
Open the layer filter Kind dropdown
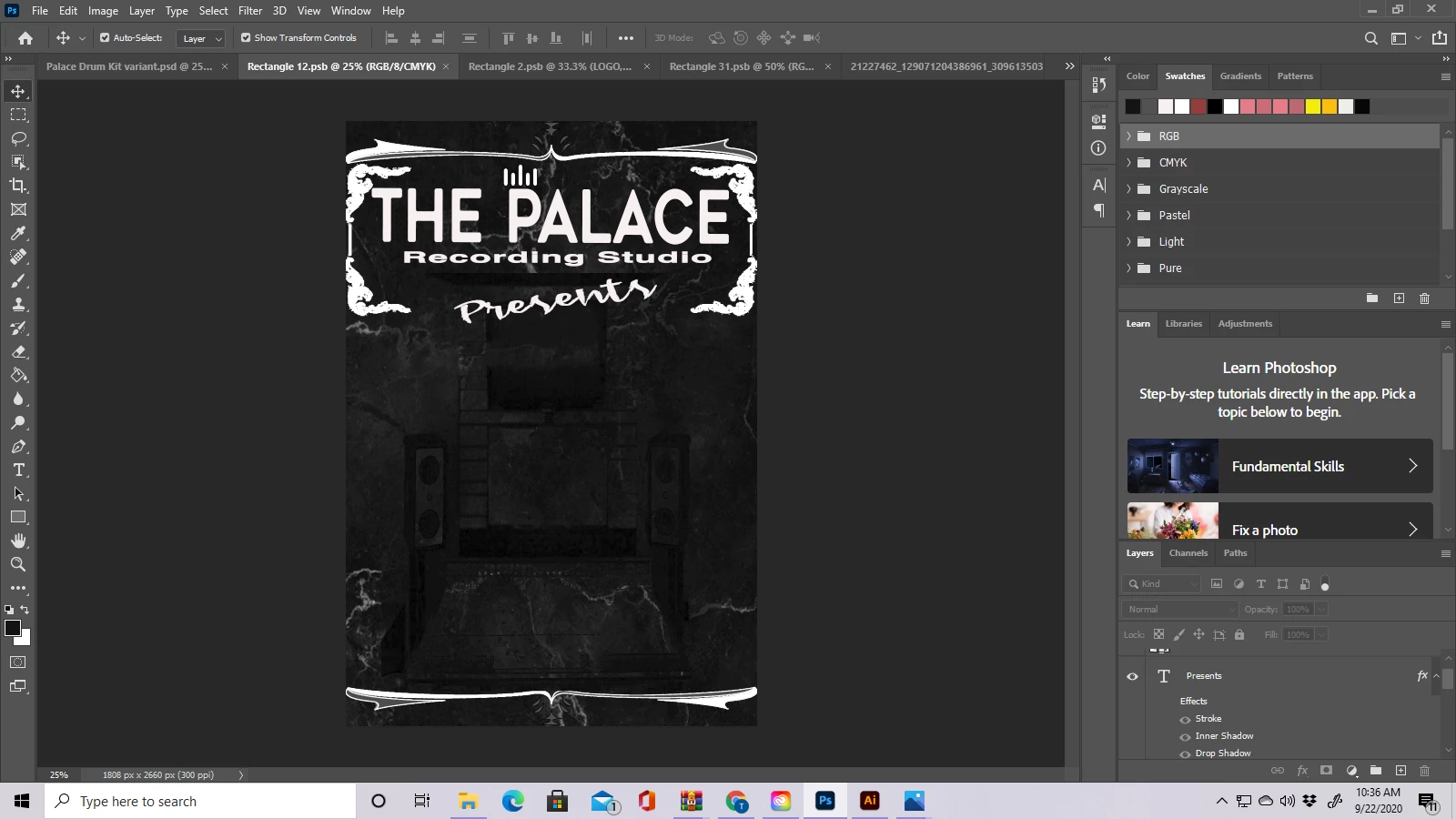coord(1163,584)
